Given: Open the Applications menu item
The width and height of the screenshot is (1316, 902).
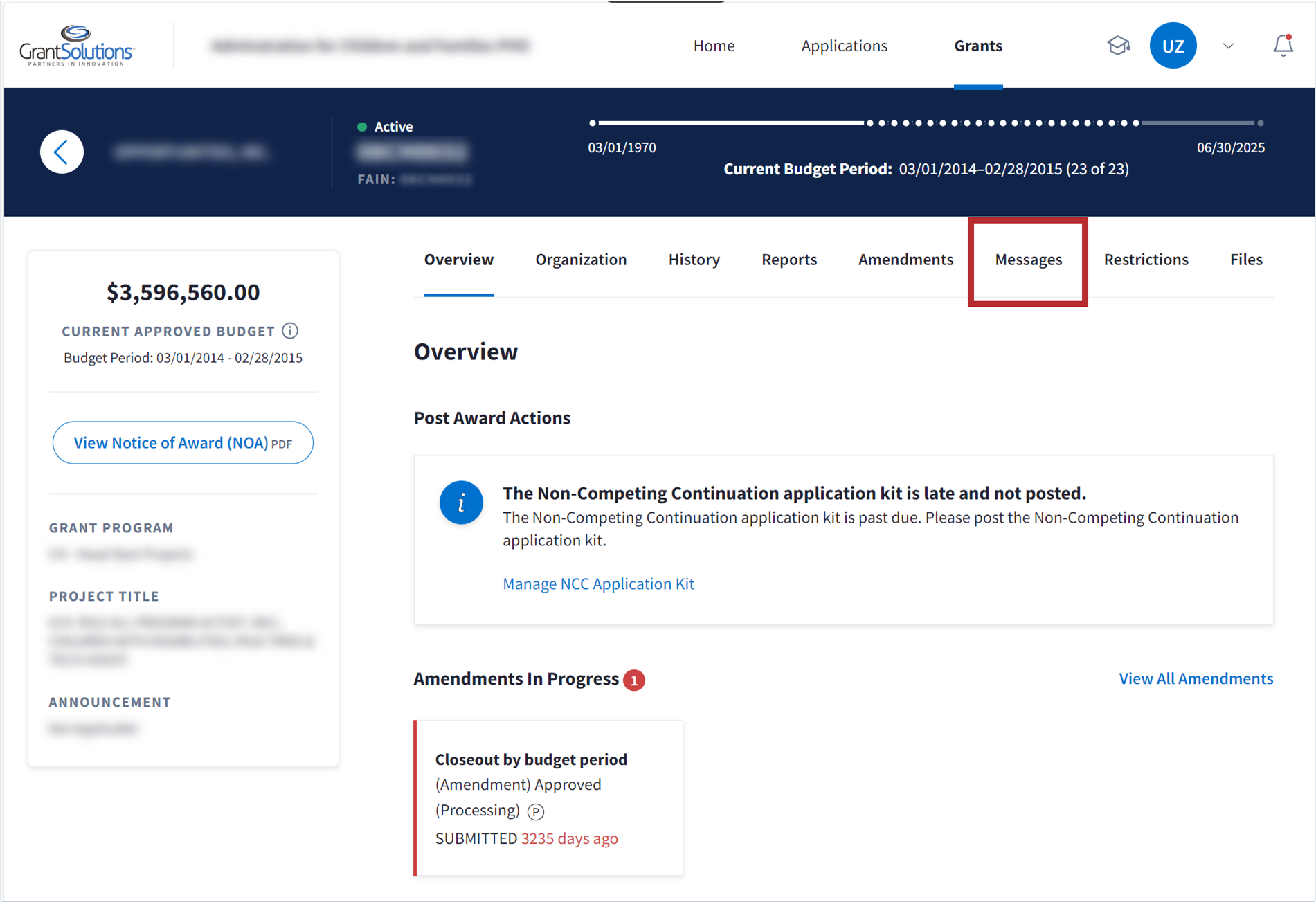Looking at the screenshot, I should pos(844,46).
